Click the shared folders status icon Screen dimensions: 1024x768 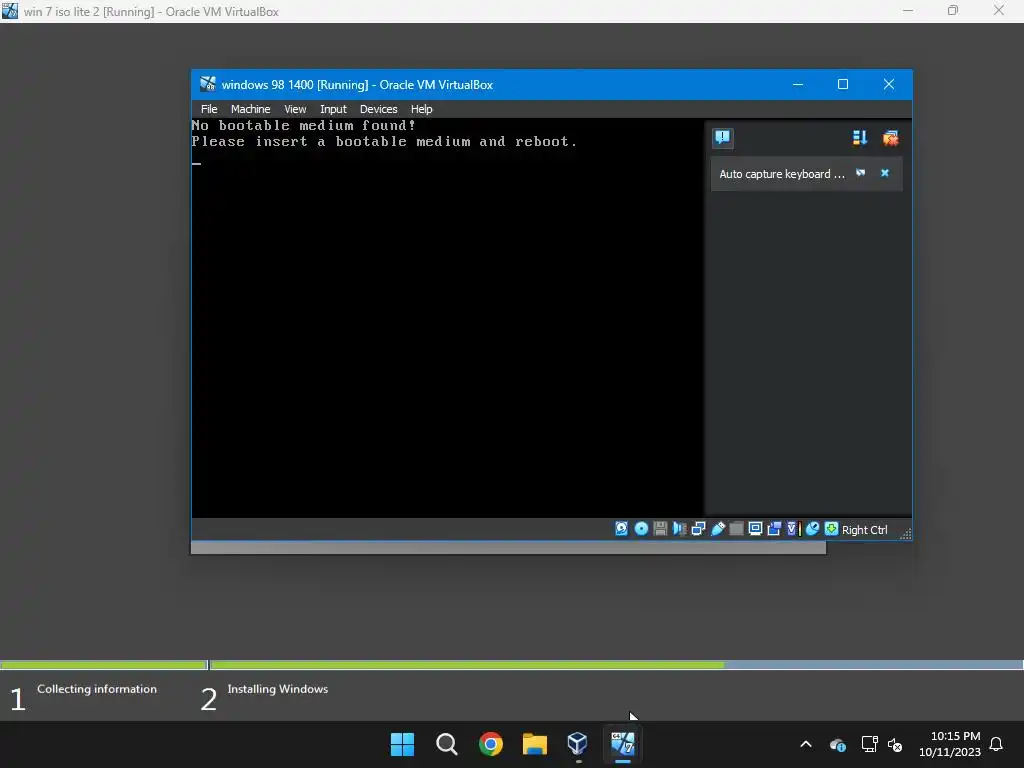click(736, 529)
